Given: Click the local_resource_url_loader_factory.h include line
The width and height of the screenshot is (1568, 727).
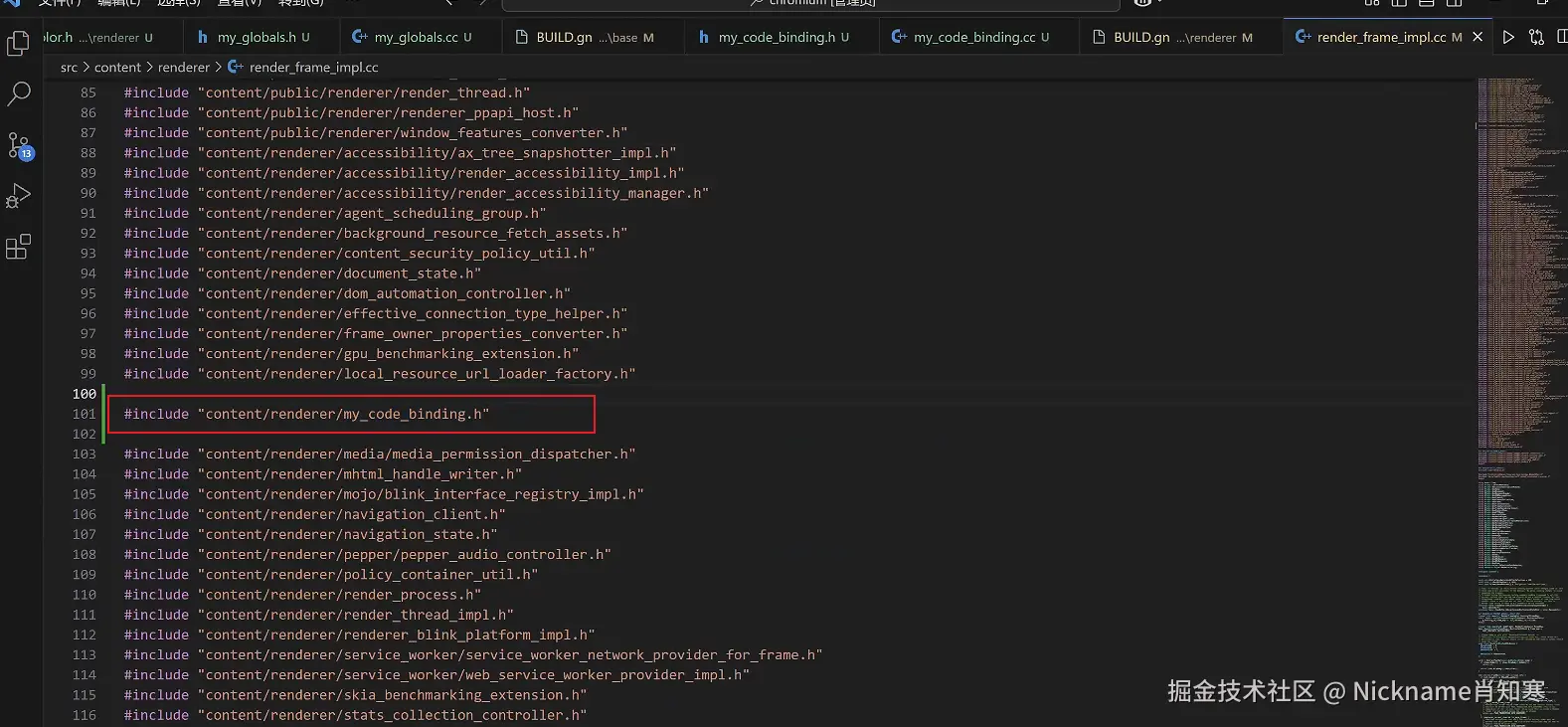Looking at the screenshot, I should click(380, 374).
